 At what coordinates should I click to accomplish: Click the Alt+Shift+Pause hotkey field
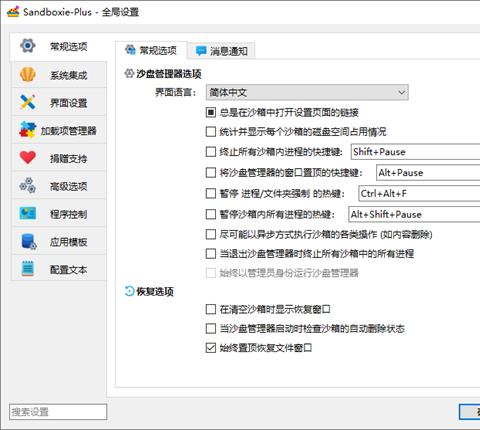pos(414,214)
